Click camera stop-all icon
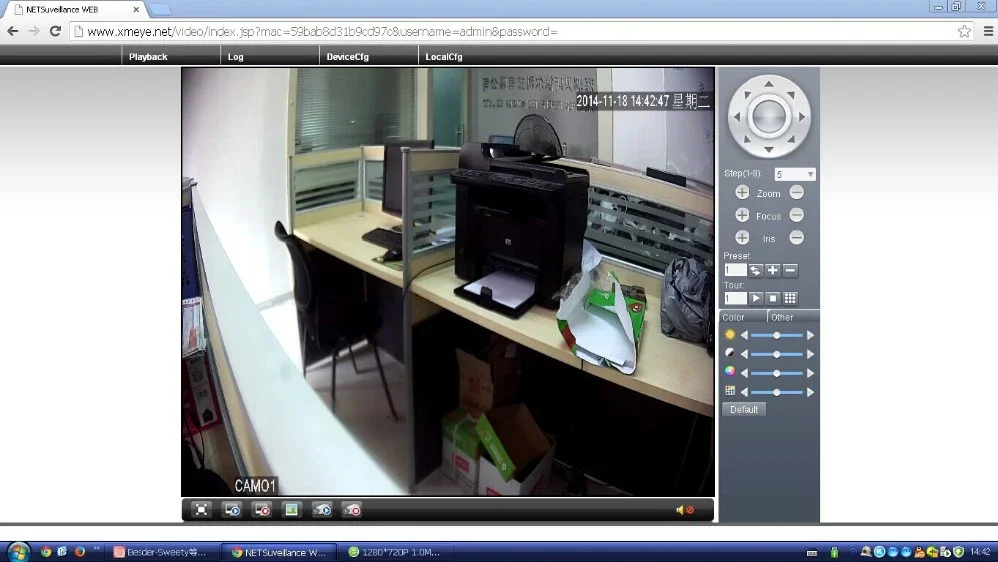The height and width of the screenshot is (562, 998). click(x=352, y=510)
